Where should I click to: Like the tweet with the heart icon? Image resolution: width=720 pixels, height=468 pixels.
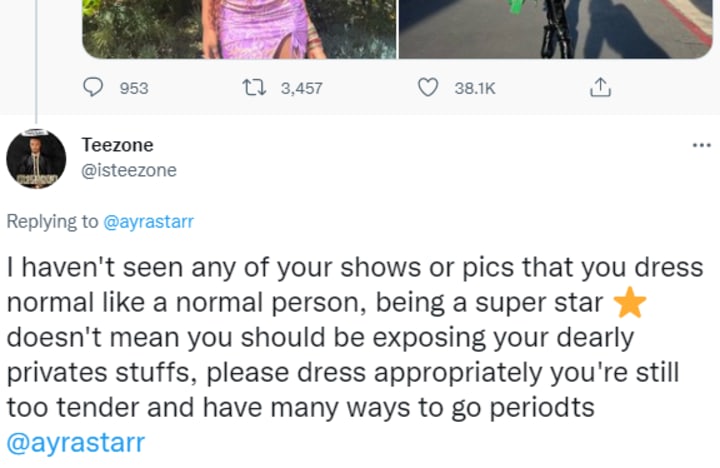(427, 88)
